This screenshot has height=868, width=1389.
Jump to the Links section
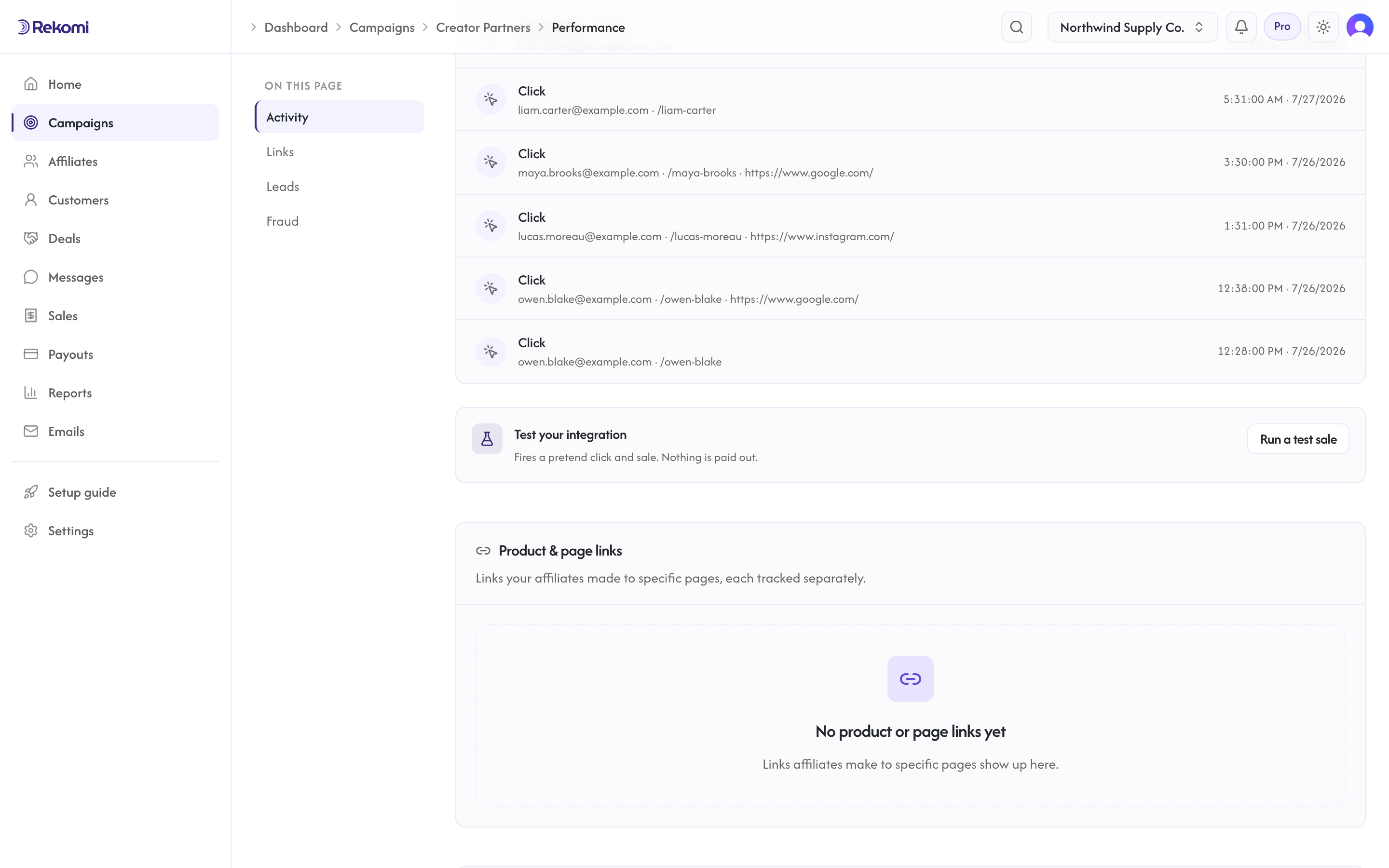tap(340, 151)
